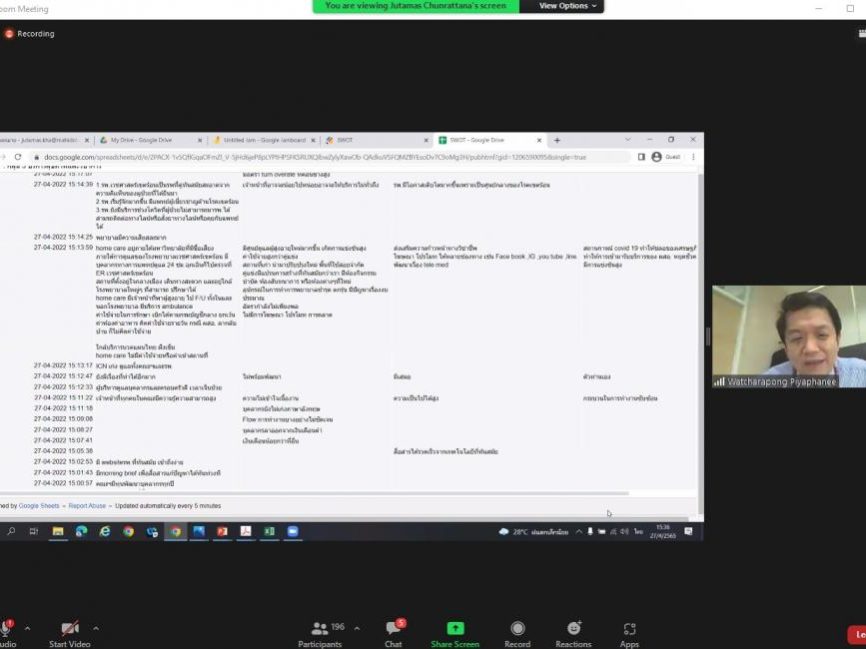
Task: Open the Participants panel icon
Action: [320, 628]
